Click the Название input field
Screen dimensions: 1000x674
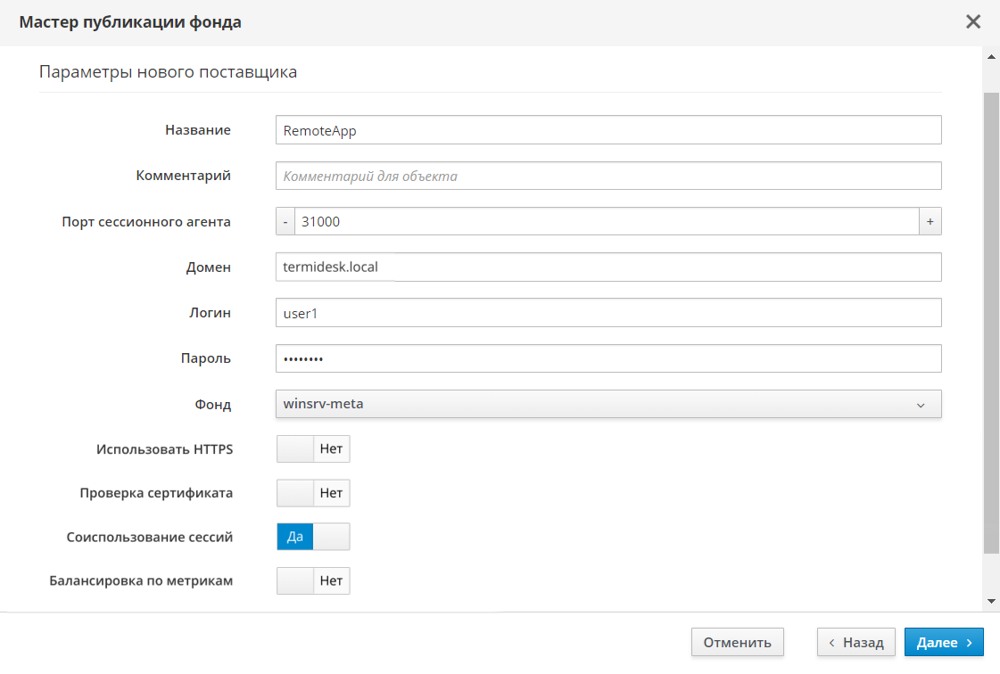pyautogui.click(x=607, y=131)
